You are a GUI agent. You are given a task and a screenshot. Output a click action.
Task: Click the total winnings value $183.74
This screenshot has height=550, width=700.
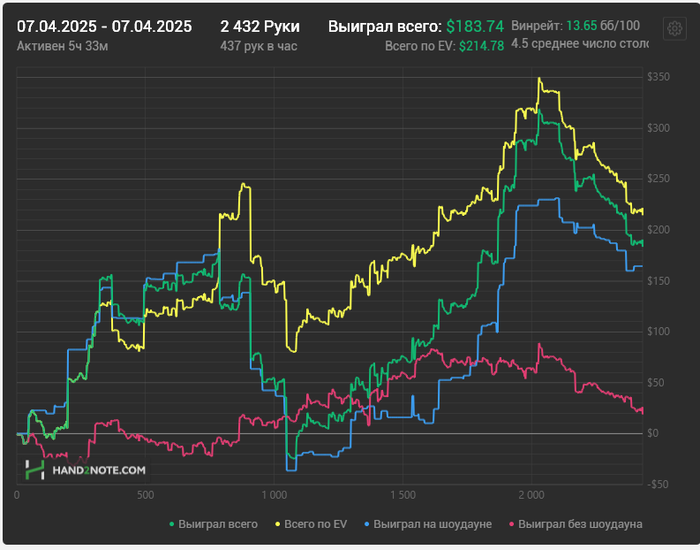pyautogui.click(x=475, y=26)
